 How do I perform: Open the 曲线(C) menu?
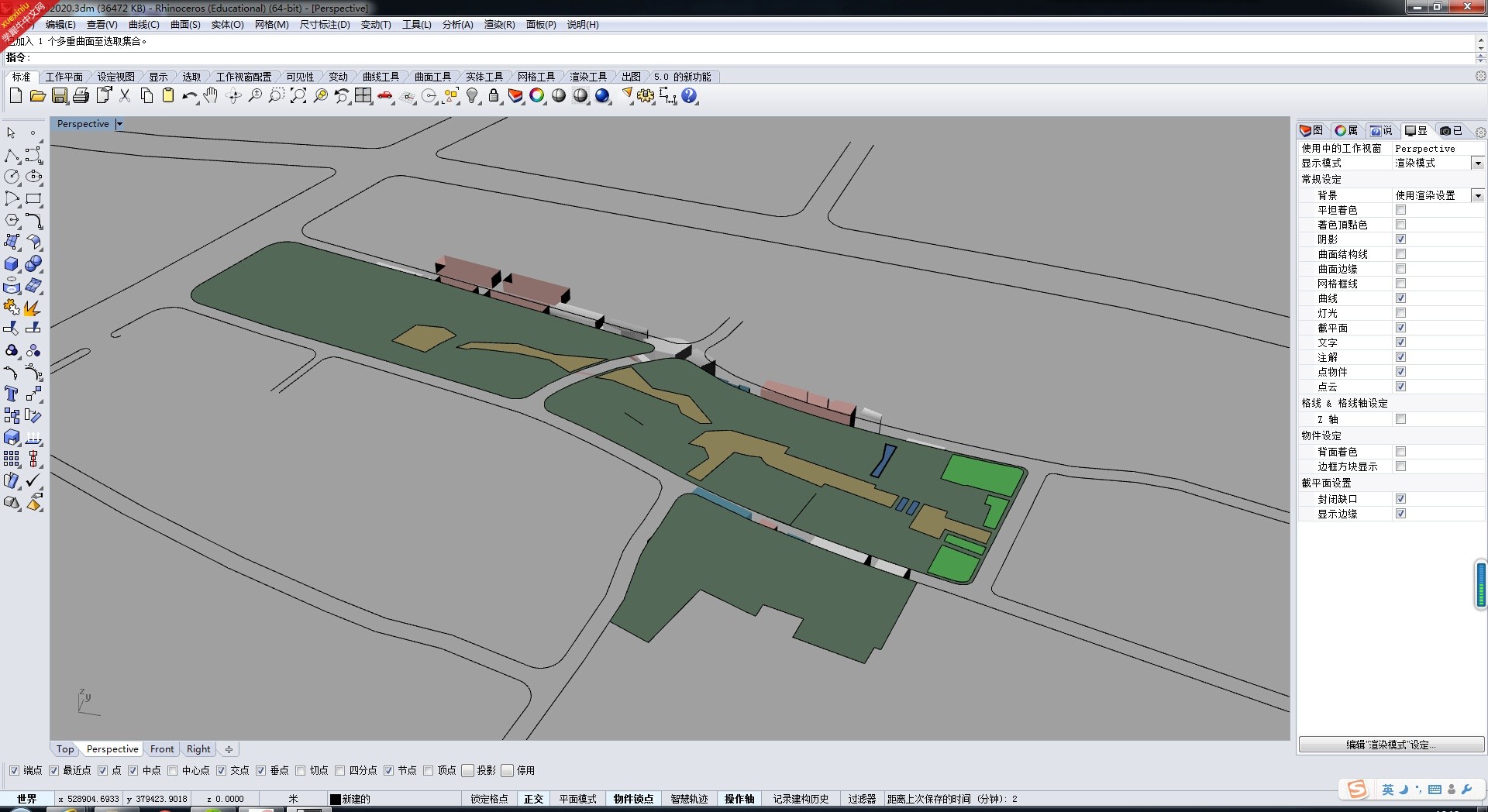144,25
